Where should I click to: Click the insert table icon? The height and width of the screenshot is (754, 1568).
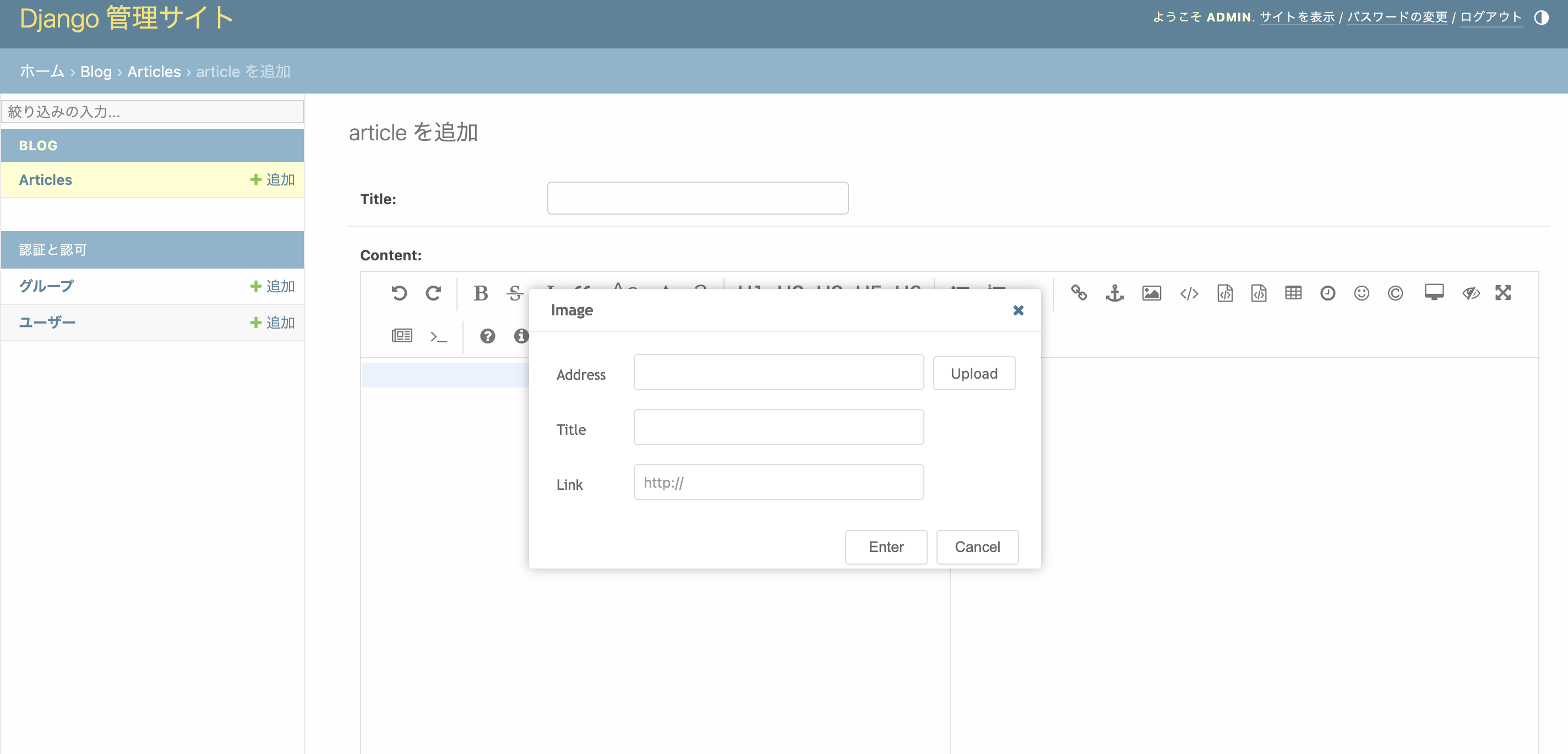1293,293
